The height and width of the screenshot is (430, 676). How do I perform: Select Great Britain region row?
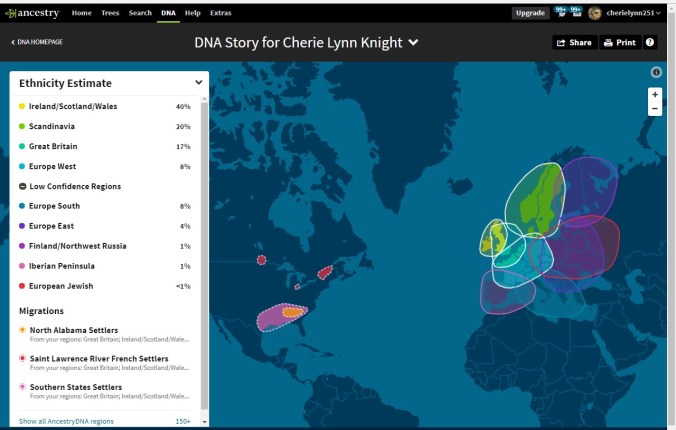(x=105, y=146)
